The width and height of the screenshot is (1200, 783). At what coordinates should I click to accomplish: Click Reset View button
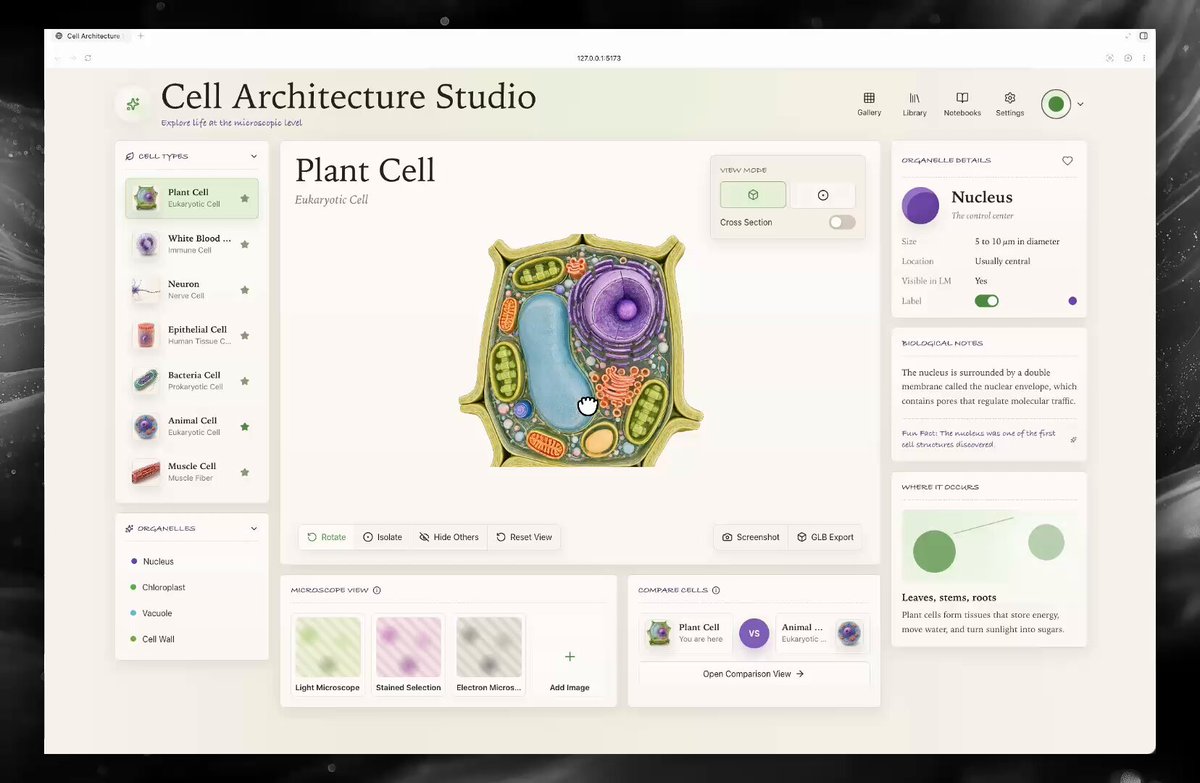point(524,537)
